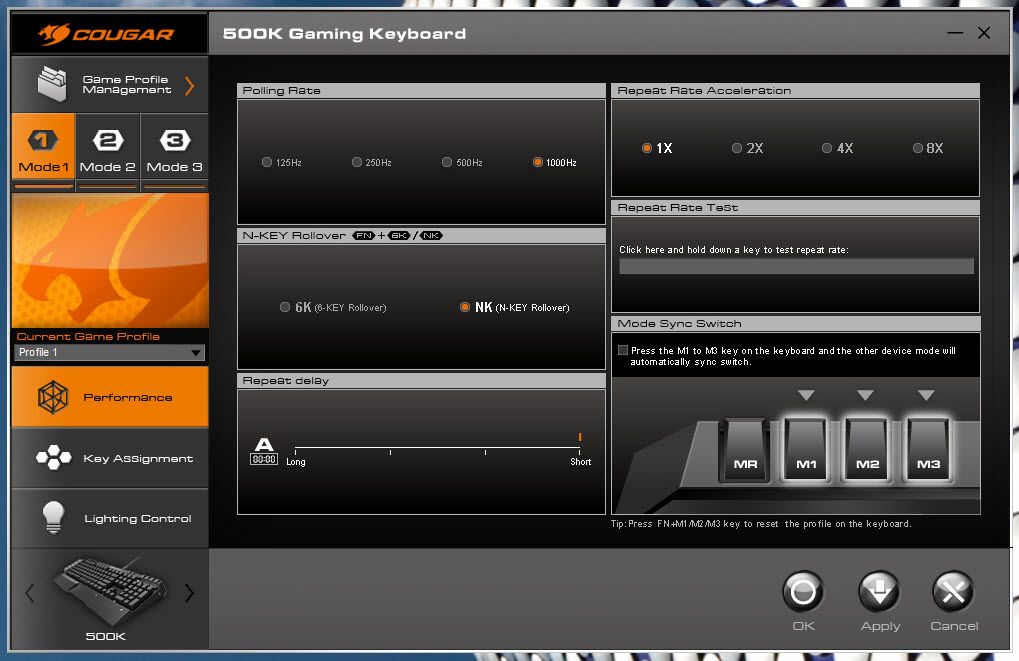Switch to Mode 3 tab
This screenshot has height=661, width=1019.
coord(174,146)
